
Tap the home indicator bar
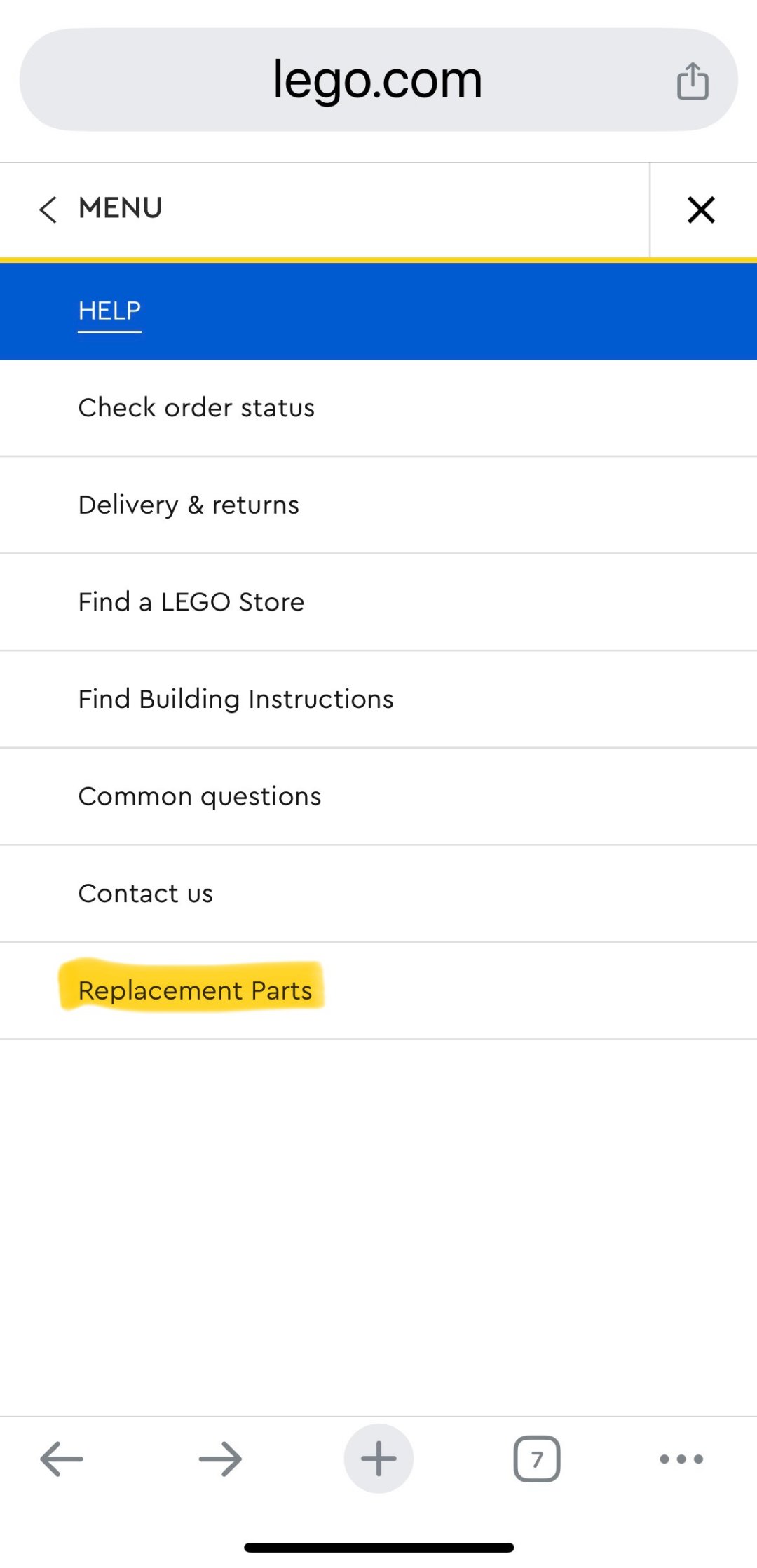click(x=378, y=1547)
